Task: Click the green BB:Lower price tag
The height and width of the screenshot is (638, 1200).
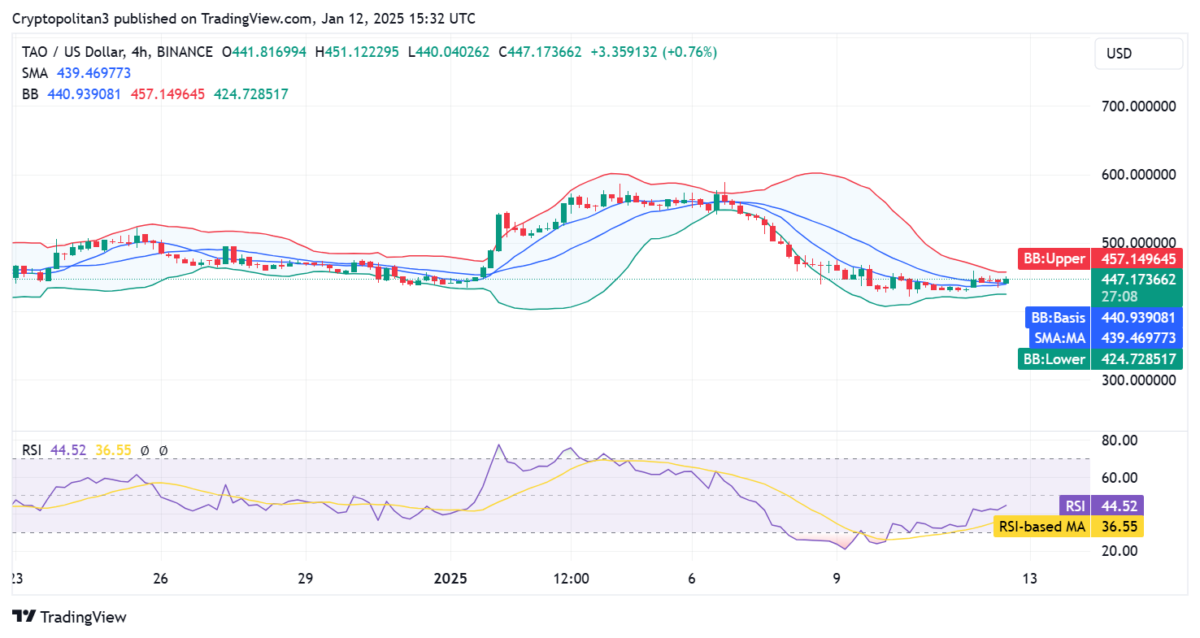Action: click(x=1054, y=359)
